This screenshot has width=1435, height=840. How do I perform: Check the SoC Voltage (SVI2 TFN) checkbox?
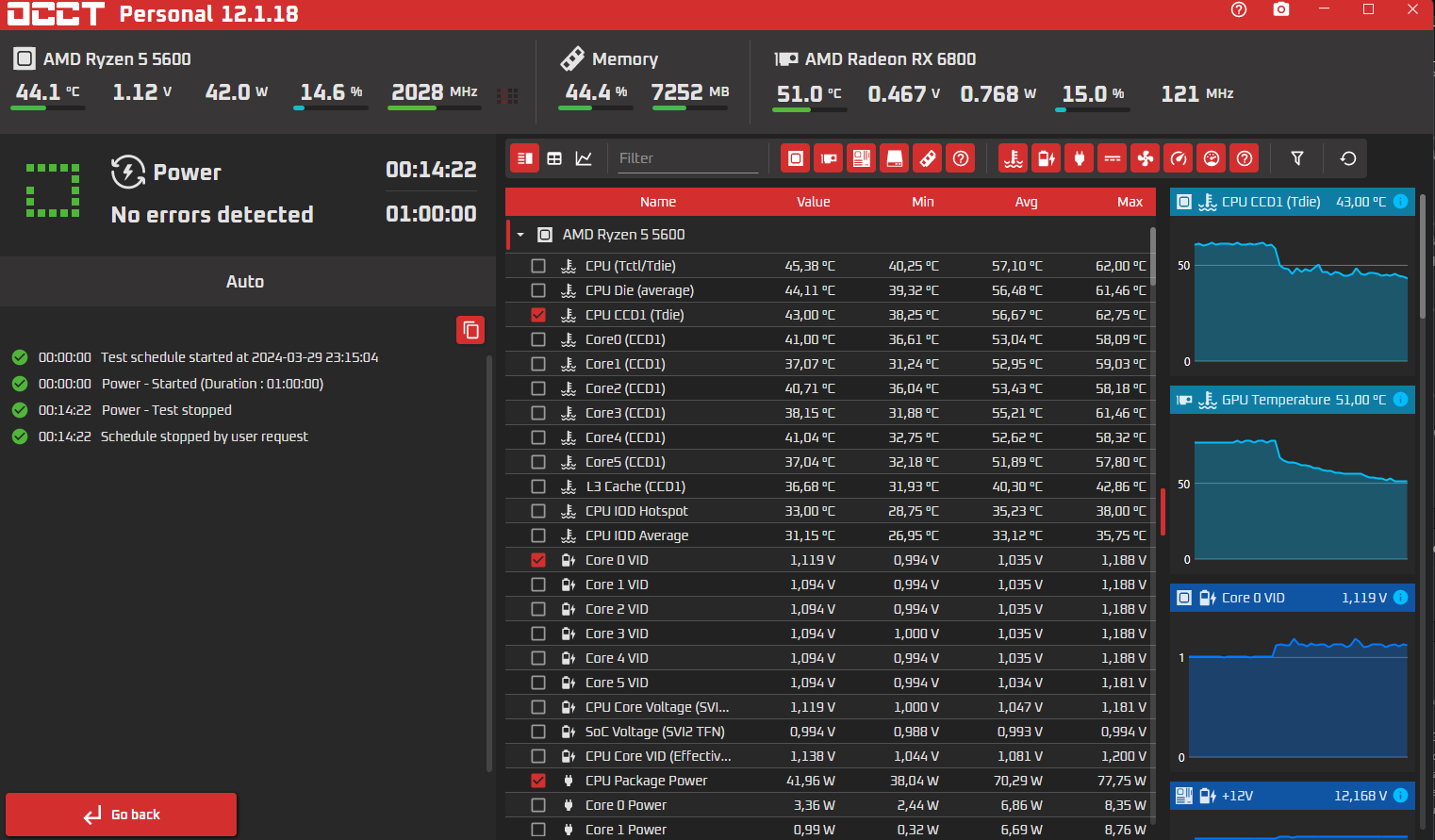(x=538, y=732)
